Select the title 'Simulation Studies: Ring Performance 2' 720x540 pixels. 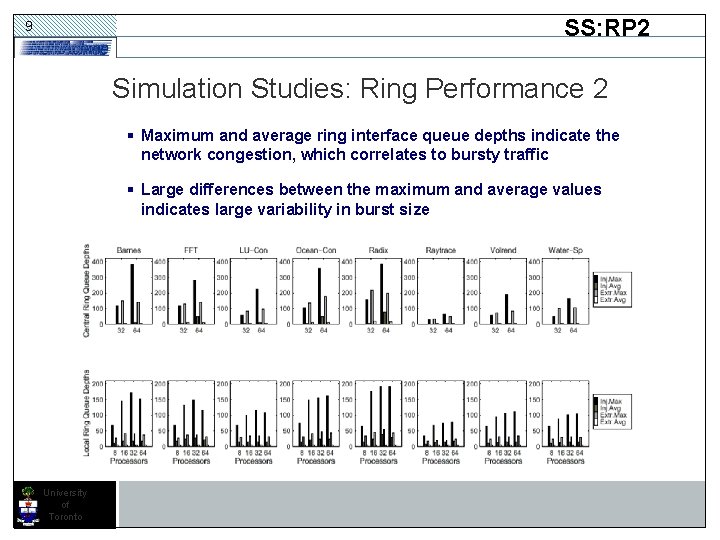point(360,88)
